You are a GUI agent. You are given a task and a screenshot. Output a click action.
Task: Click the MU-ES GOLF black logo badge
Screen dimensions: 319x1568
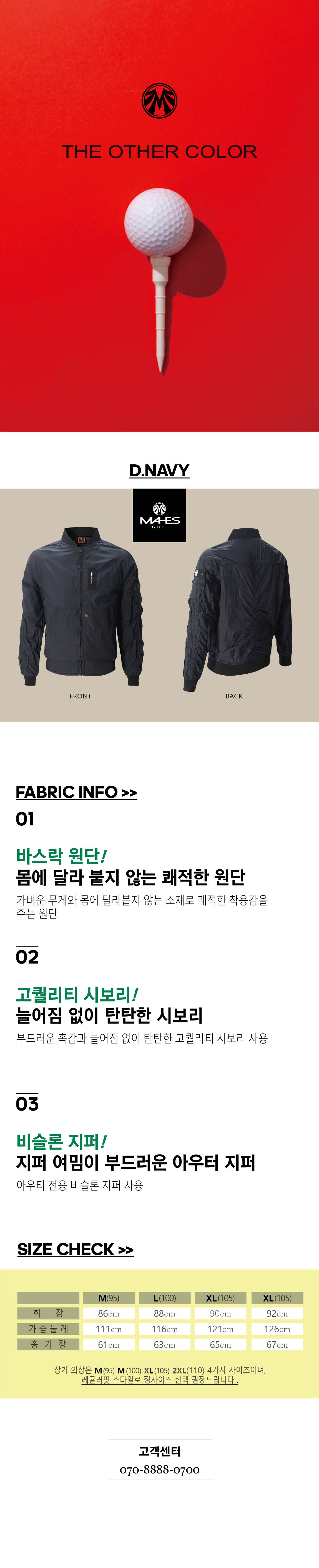159,515
